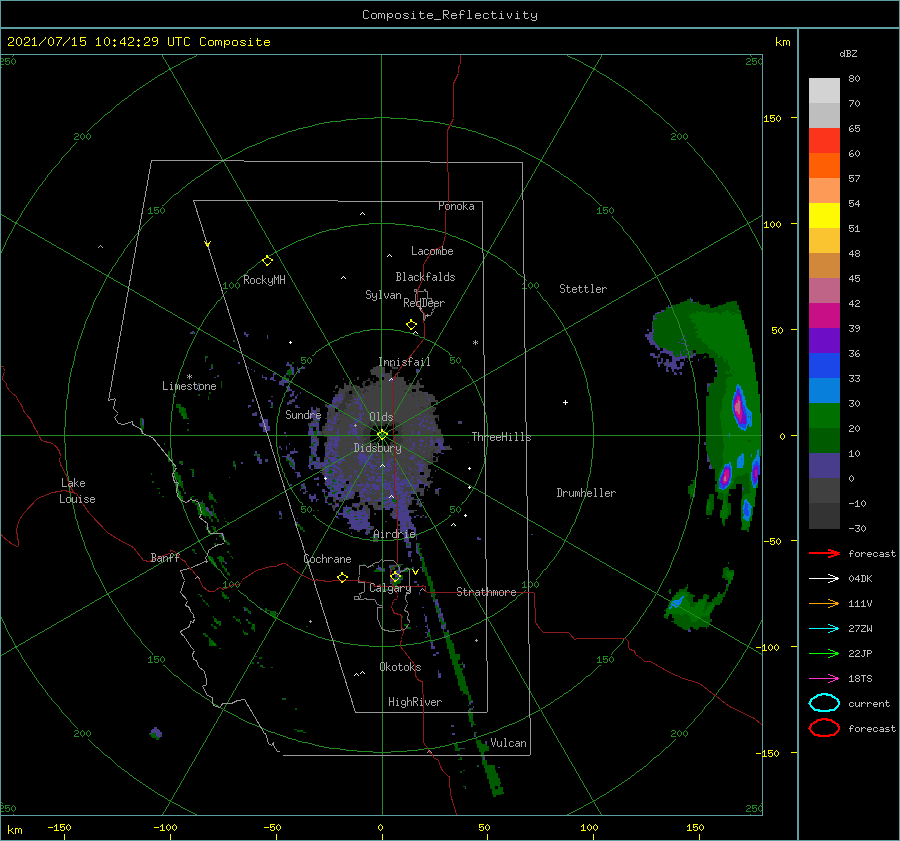
Task: Select the slate purple 0-10 dBZ swatch
Action: click(x=824, y=466)
